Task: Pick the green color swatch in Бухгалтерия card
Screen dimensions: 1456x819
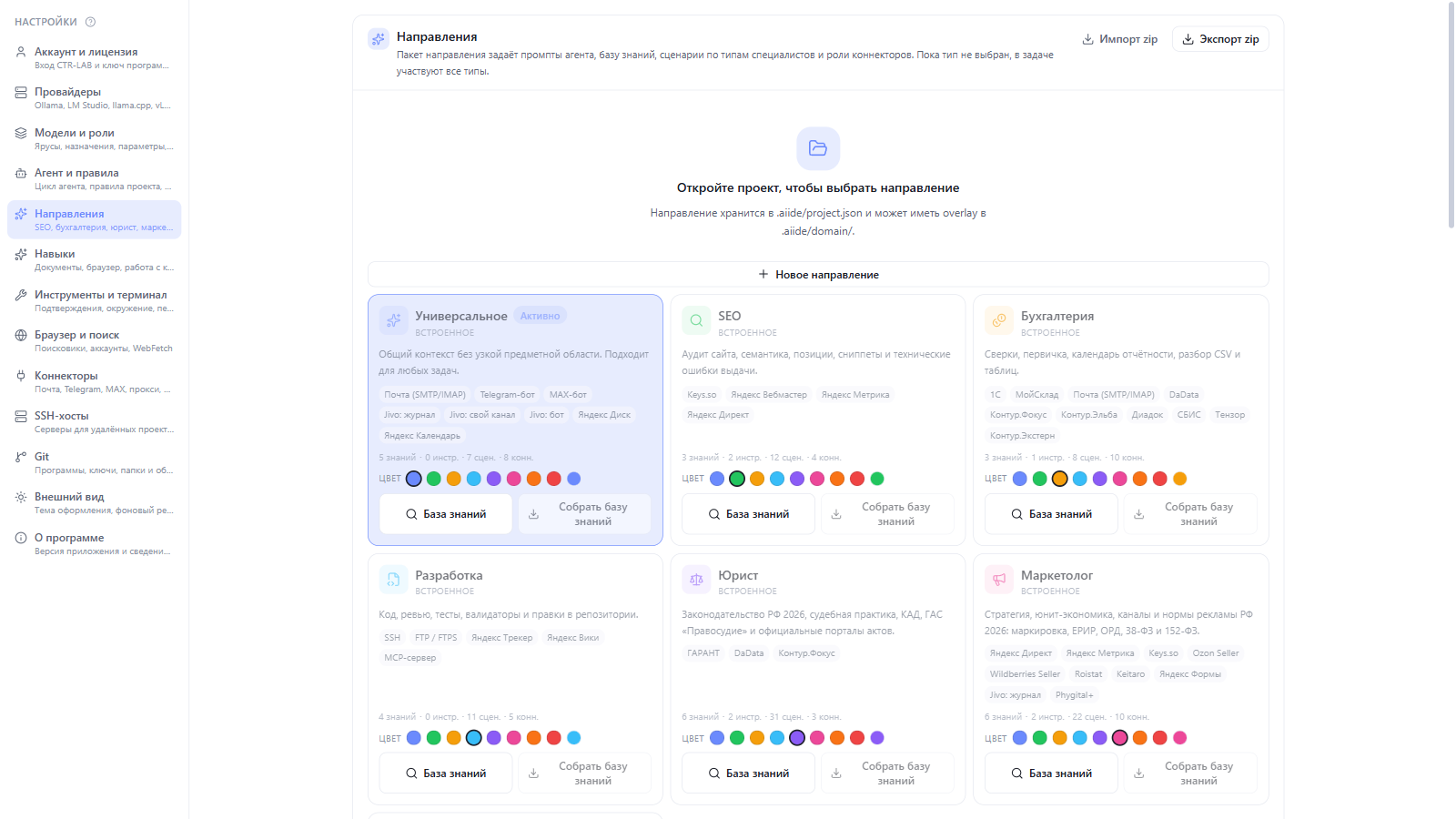Action: click(x=1040, y=479)
